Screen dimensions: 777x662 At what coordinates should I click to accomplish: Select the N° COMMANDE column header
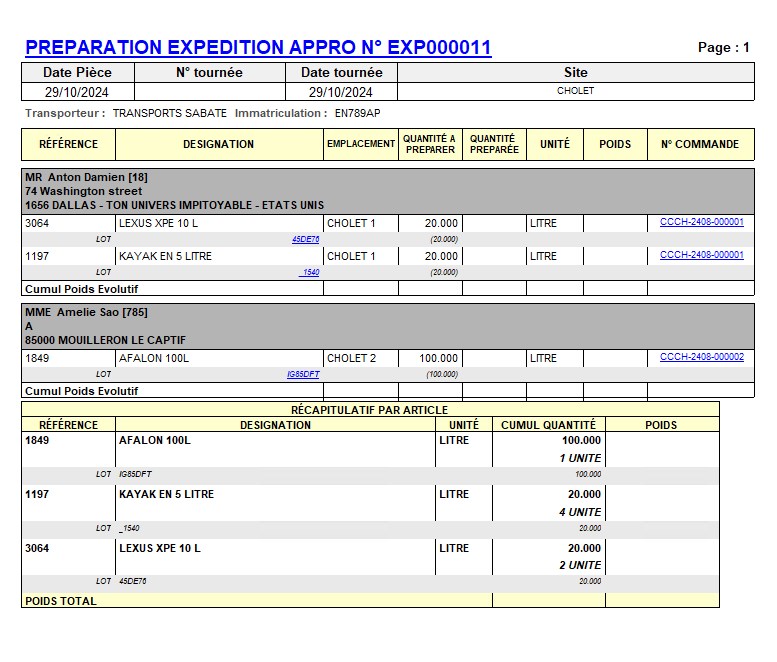coord(700,144)
